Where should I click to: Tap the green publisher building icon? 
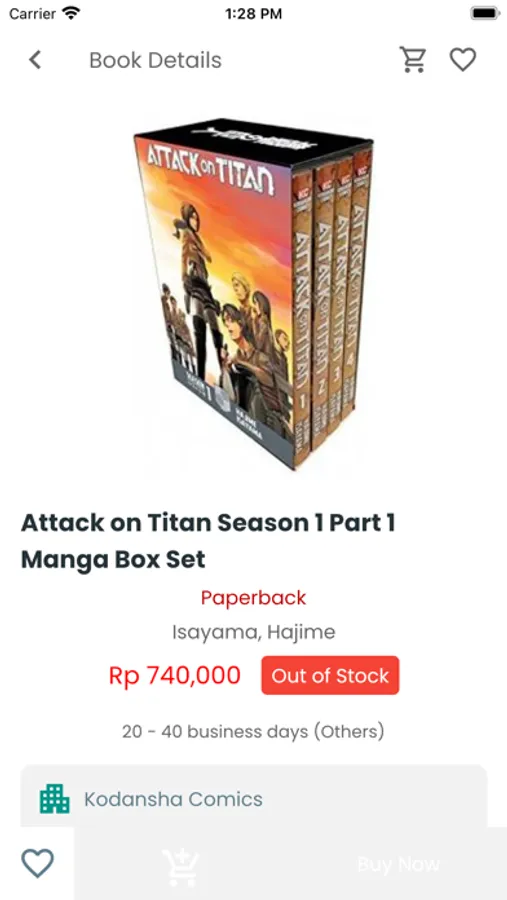[x=55, y=798]
